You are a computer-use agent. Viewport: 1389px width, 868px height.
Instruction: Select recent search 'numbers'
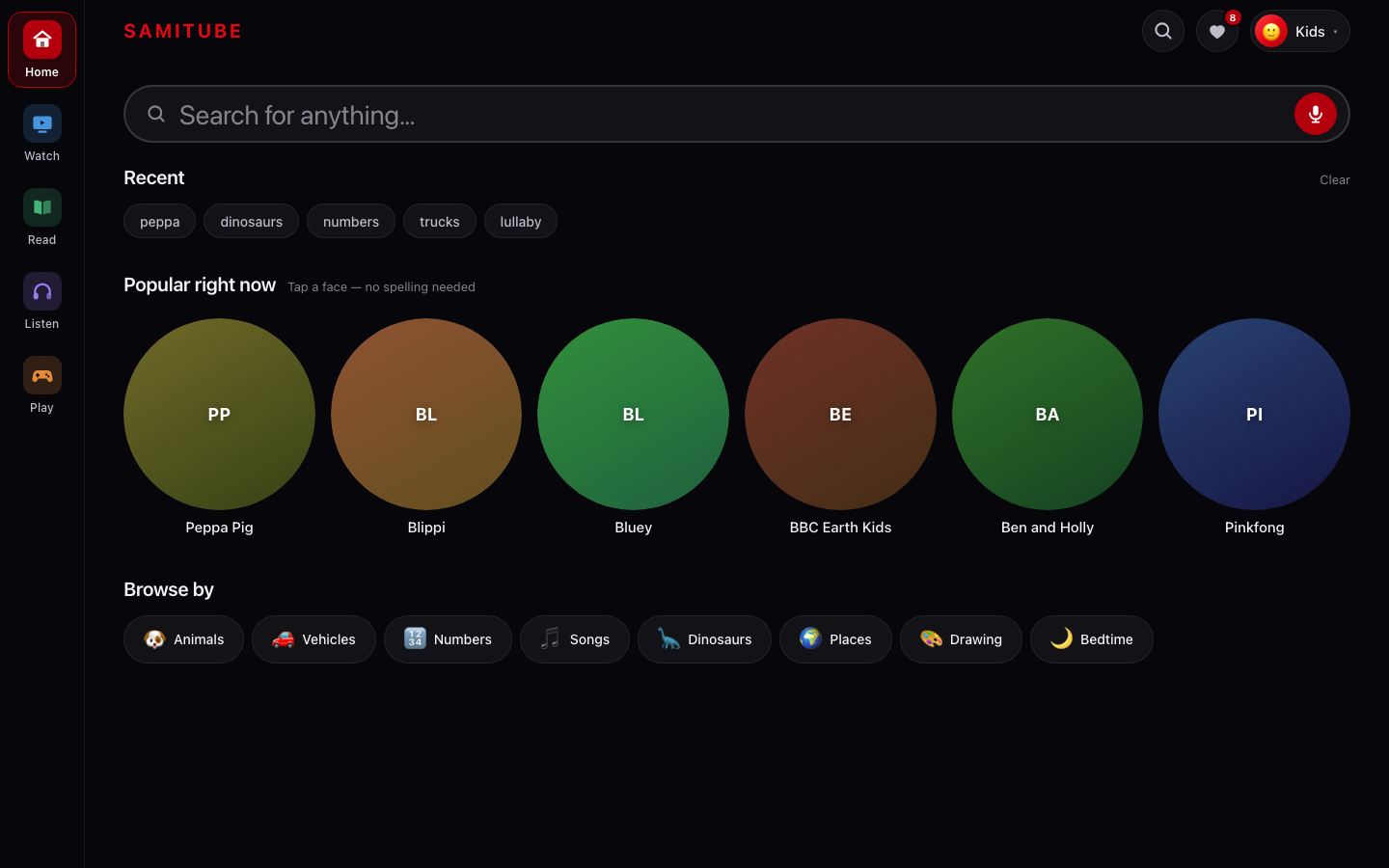tap(351, 221)
